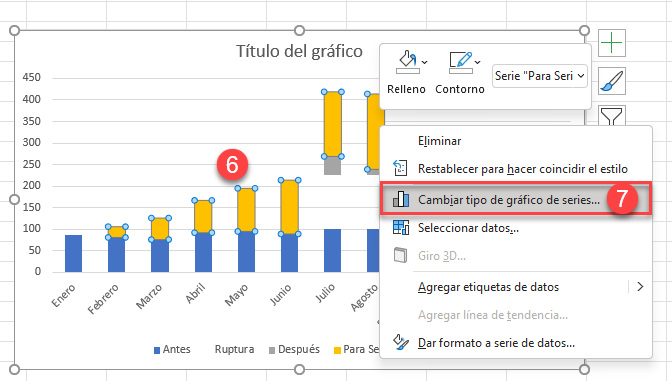Viewport: 672px width, 381px height.
Task: Click the bottom-center chart resize handle
Action: coord(300,369)
